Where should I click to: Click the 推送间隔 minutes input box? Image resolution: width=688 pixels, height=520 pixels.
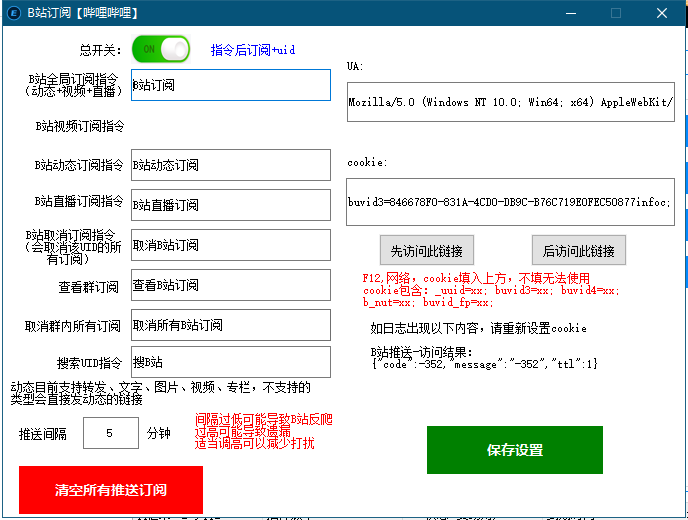pos(111,433)
